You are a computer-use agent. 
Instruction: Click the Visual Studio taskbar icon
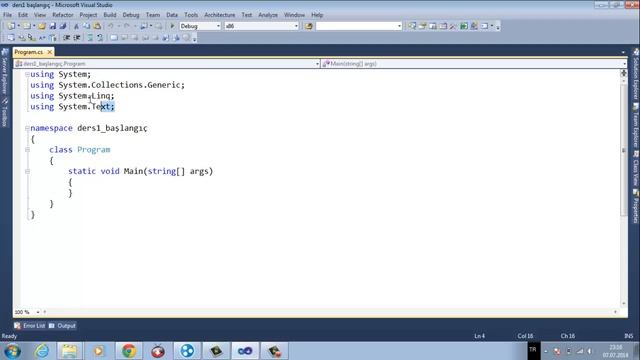(x=245, y=351)
